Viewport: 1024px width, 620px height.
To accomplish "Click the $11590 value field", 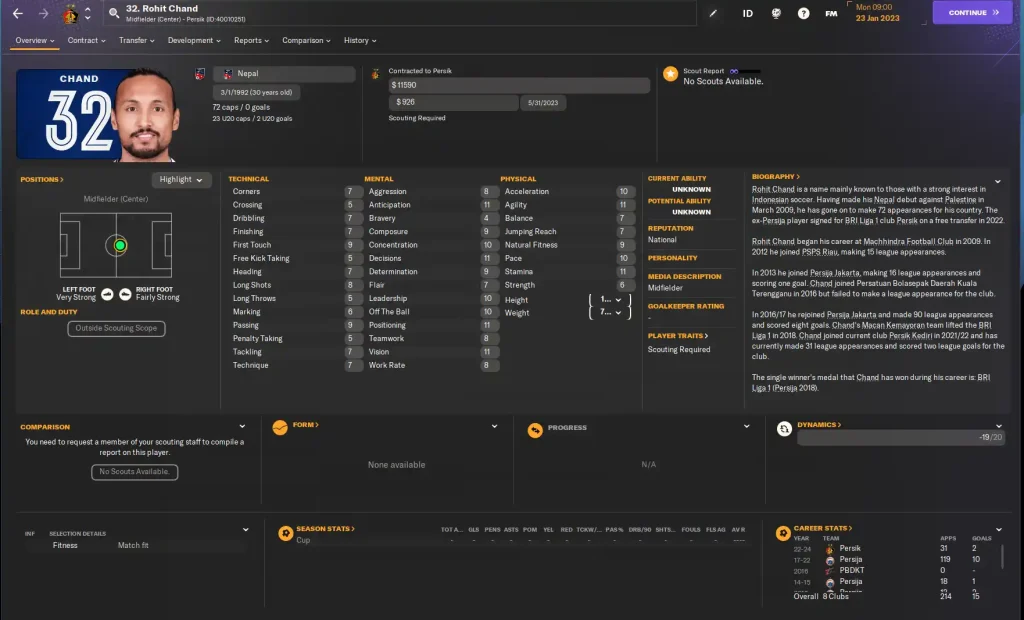I will [x=519, y=86].
